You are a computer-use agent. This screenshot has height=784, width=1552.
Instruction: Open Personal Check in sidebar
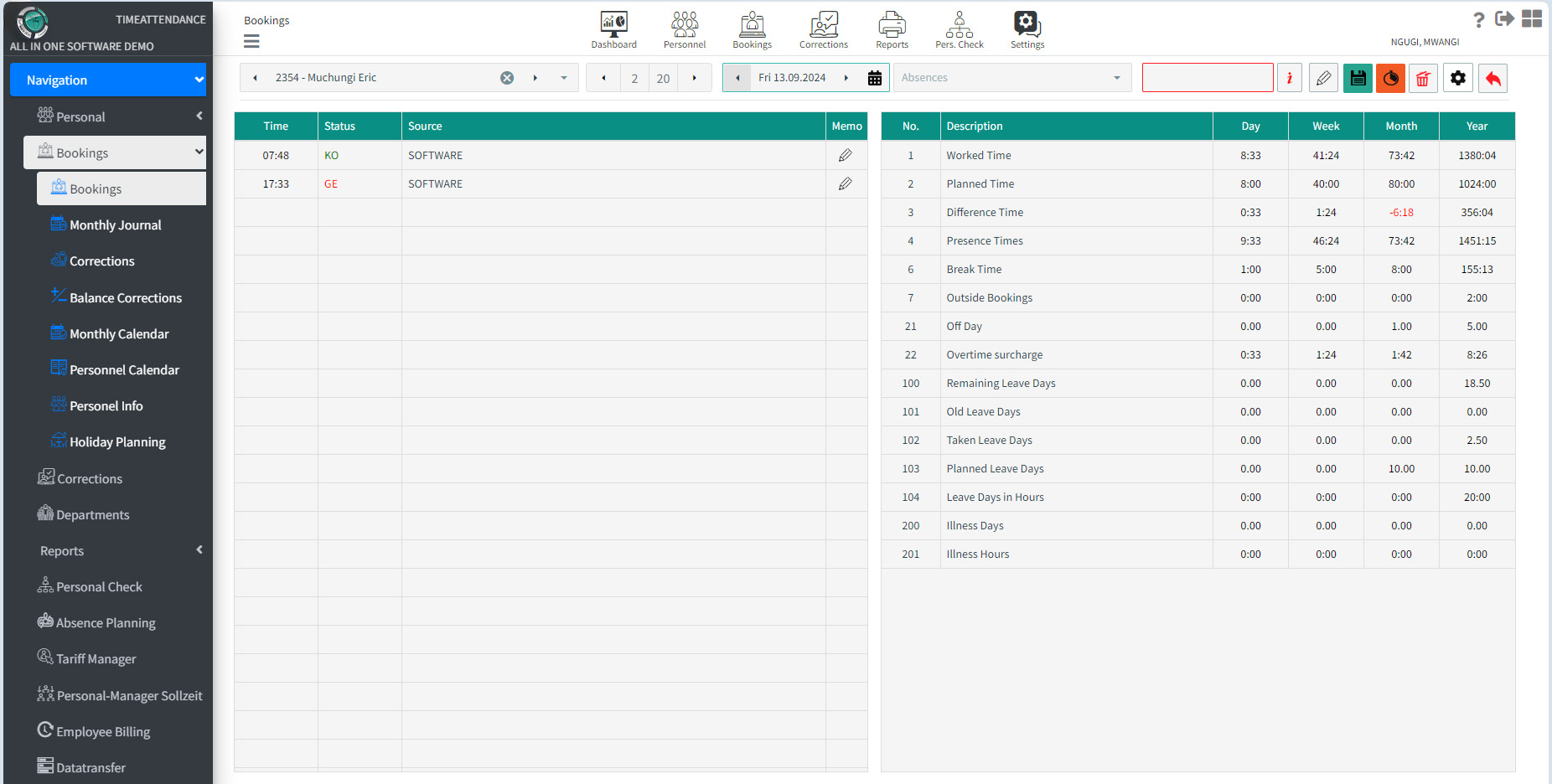click(99, 586)
